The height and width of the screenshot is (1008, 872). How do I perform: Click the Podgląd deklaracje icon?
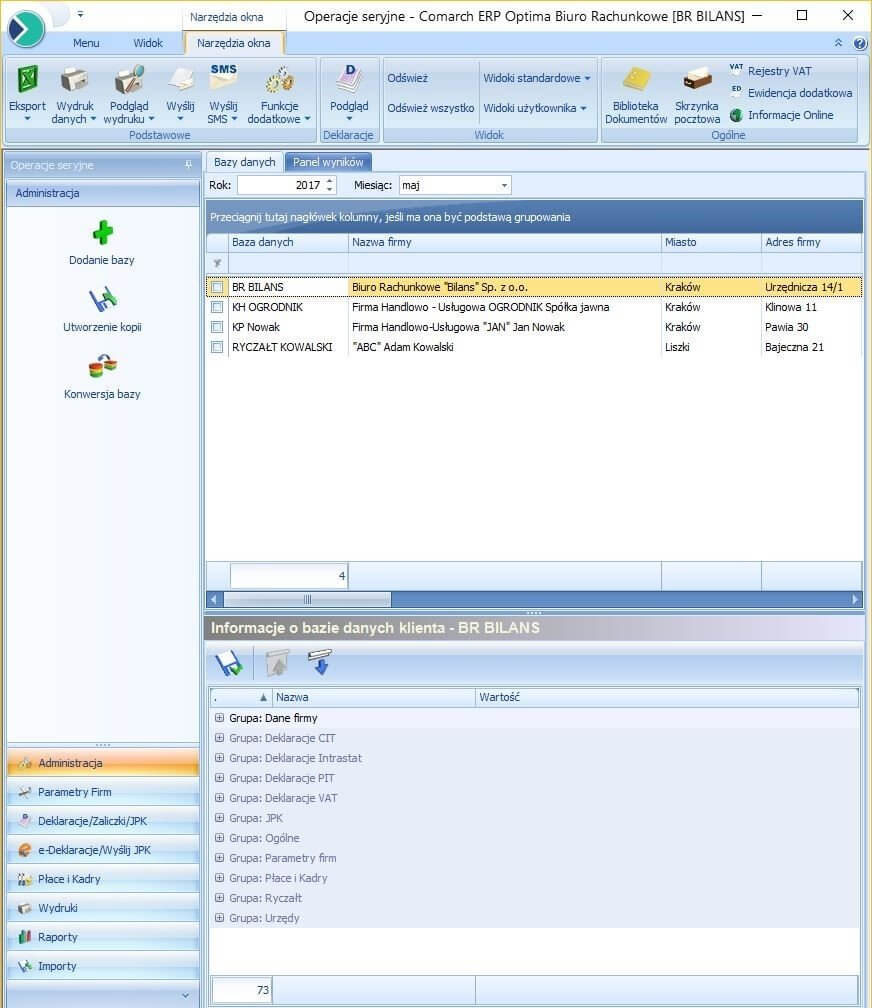coord(349,80)
